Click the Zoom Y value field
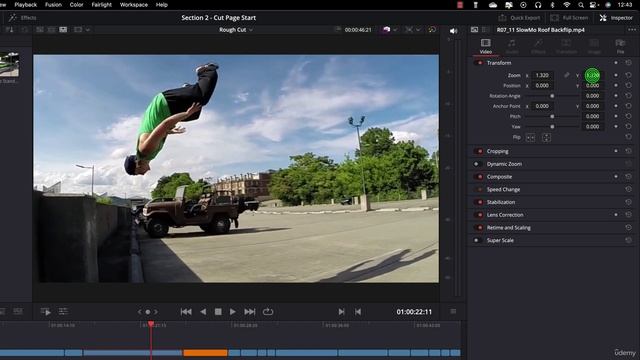 (x=592, y=76)
